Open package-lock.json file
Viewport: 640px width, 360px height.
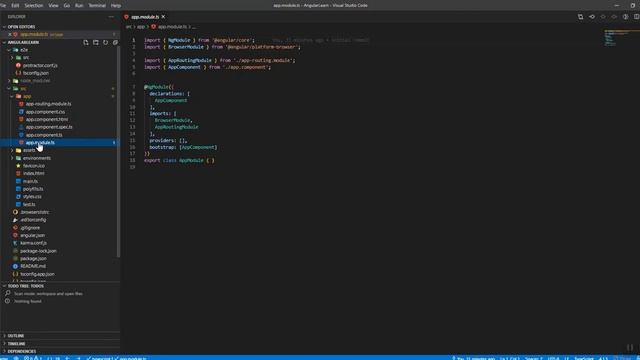(38, 251)
